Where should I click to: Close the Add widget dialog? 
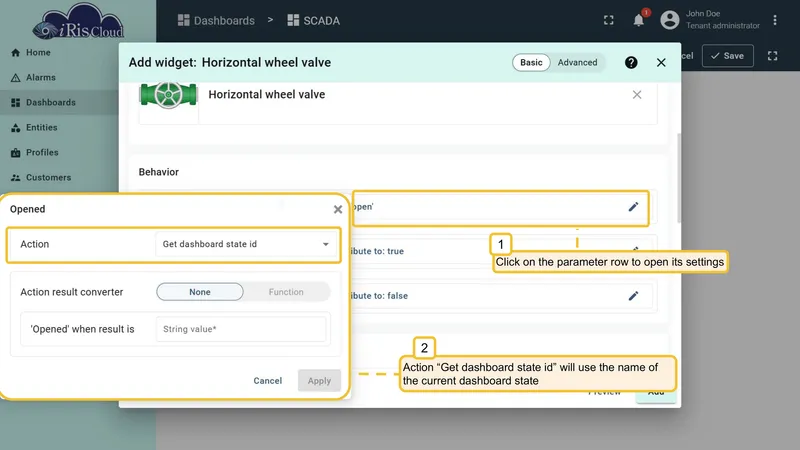coord(661,62)
